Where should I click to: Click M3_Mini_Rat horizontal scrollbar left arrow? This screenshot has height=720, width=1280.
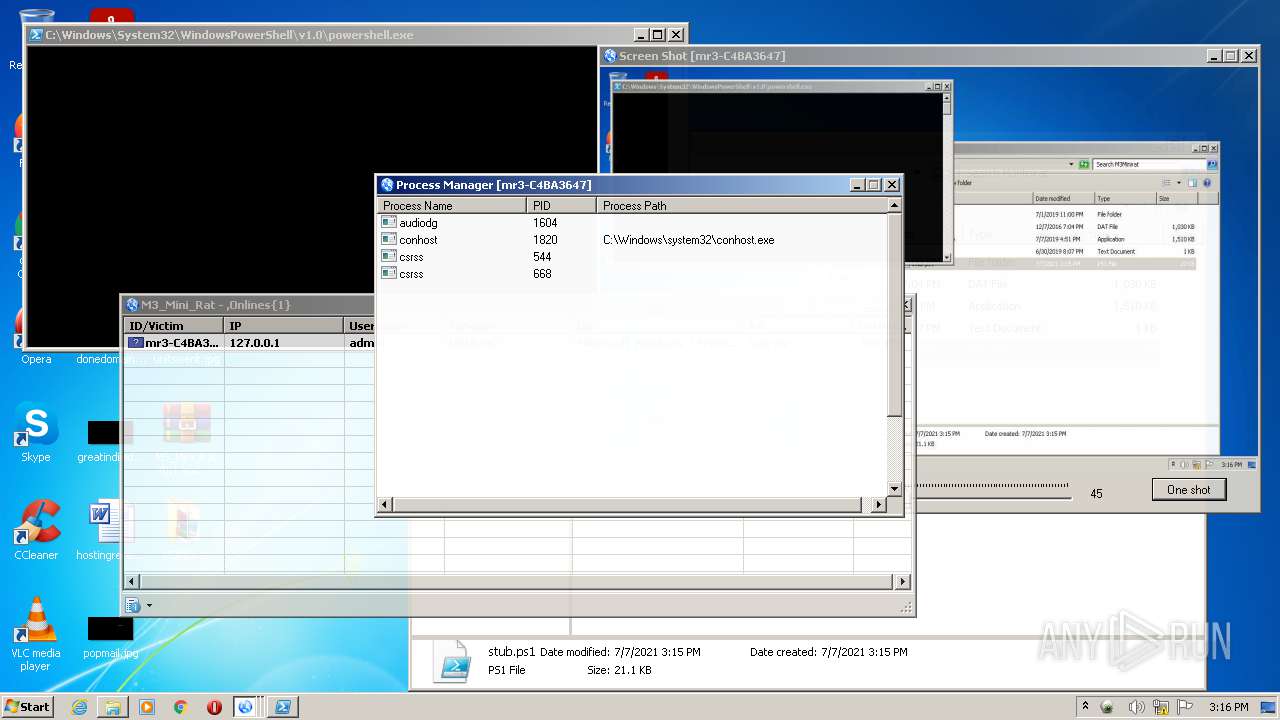click(133, 582)
